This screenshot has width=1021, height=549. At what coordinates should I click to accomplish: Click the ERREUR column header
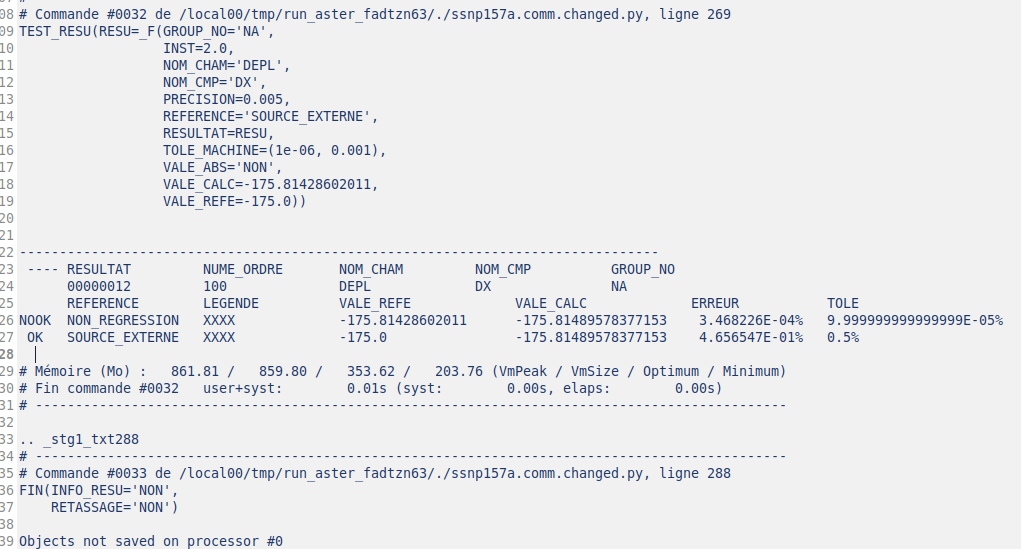tap(715, 303)
